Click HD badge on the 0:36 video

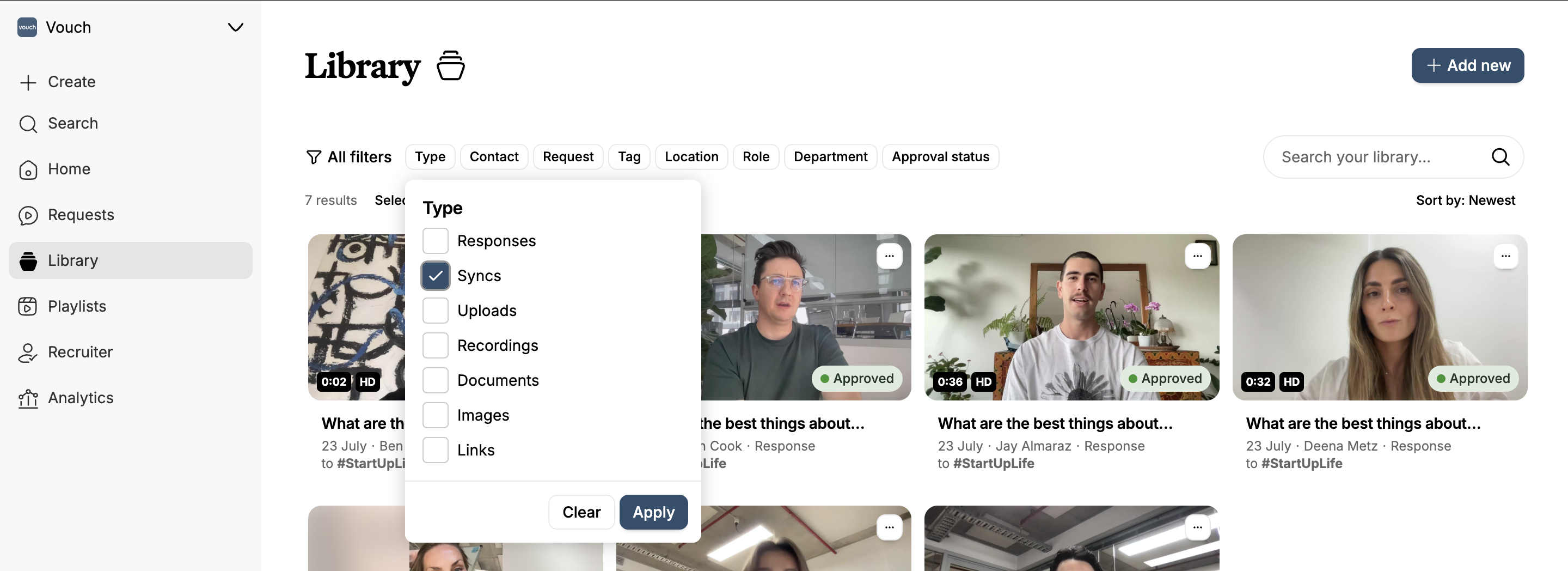coord(984,382)
